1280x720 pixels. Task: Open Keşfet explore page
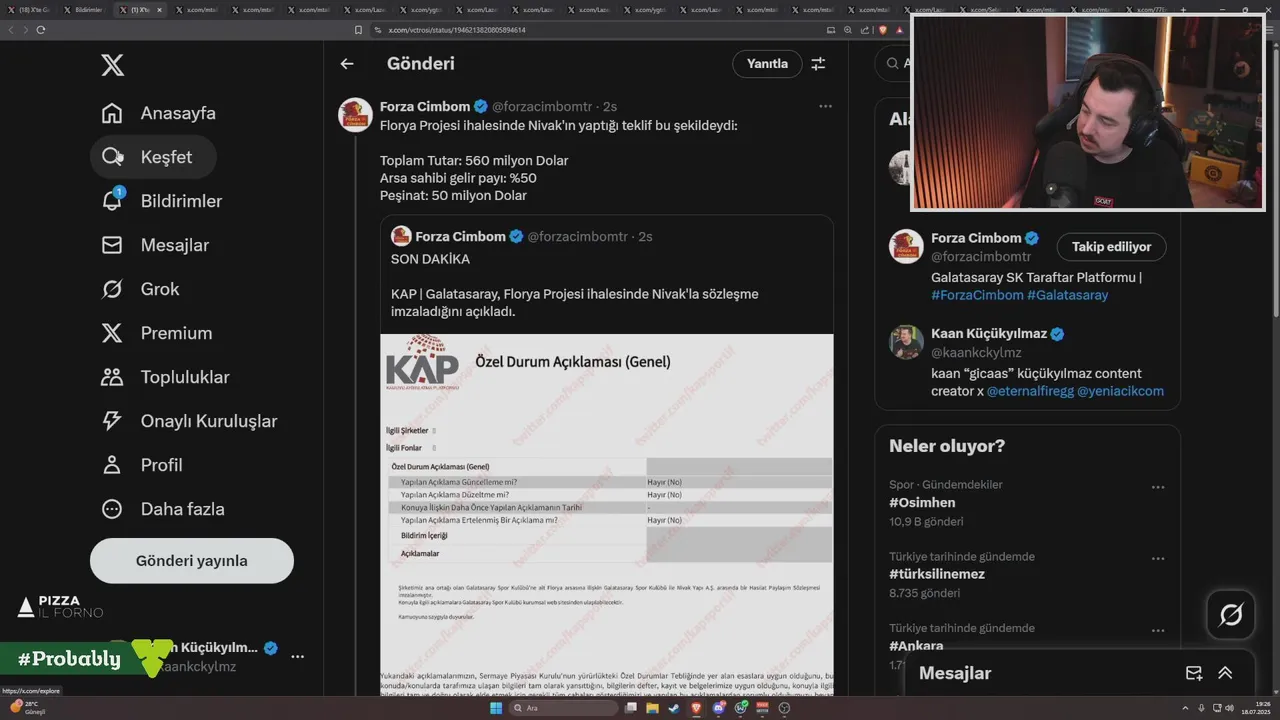(153, 157)
